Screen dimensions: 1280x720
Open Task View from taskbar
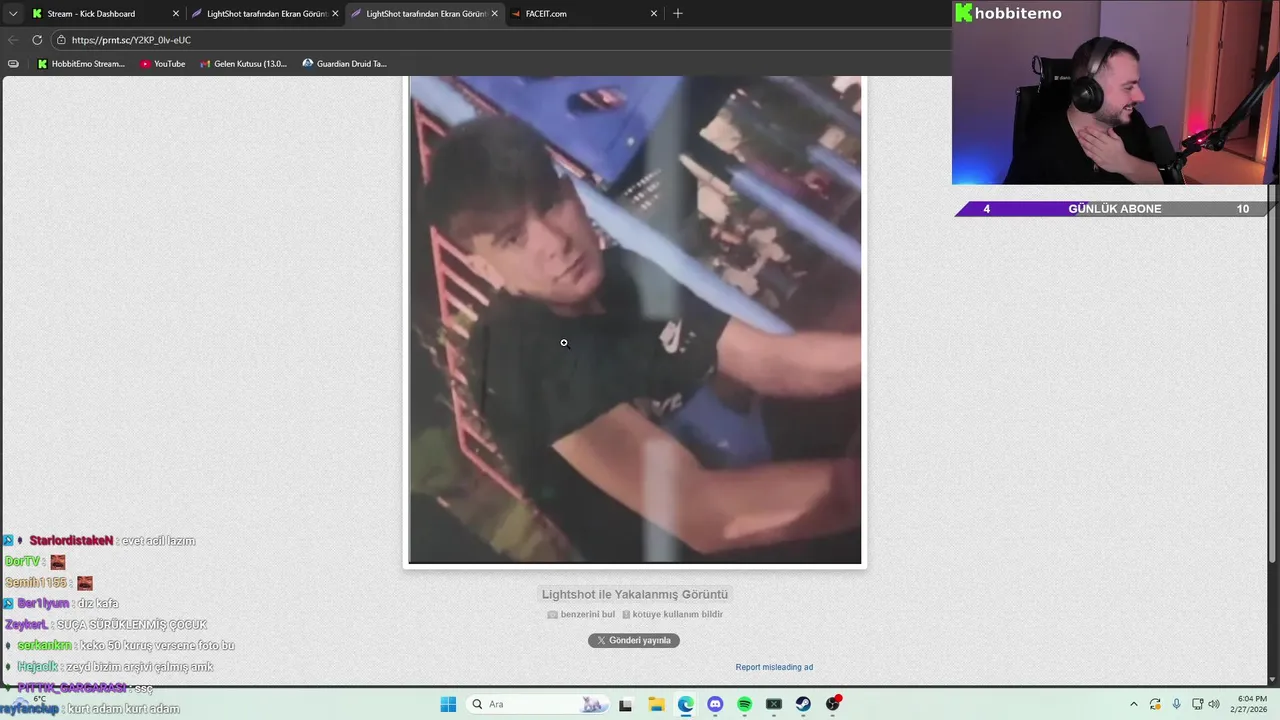click(x=625, y=704)
